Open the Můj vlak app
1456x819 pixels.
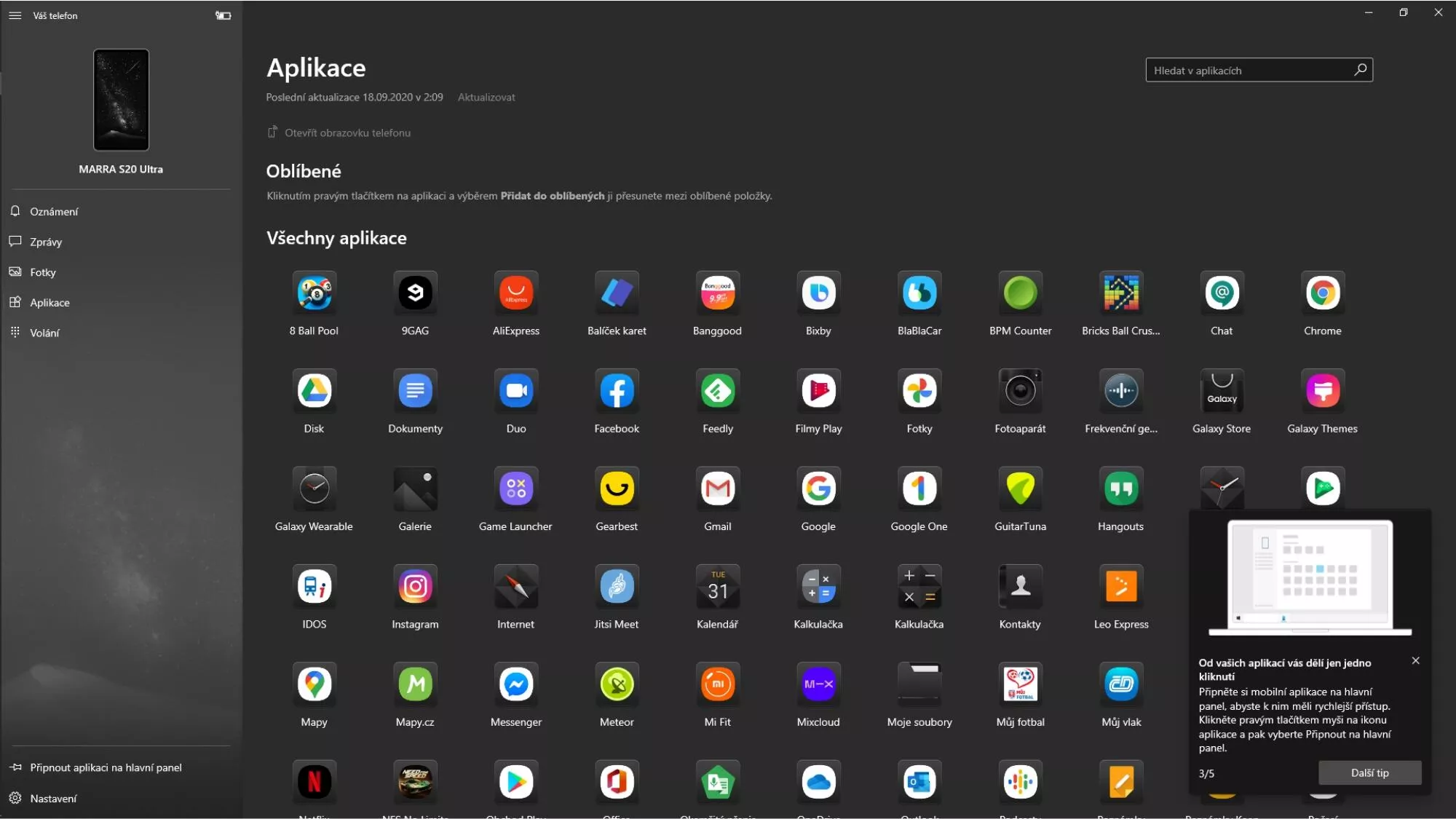(x=1121, y=684)
